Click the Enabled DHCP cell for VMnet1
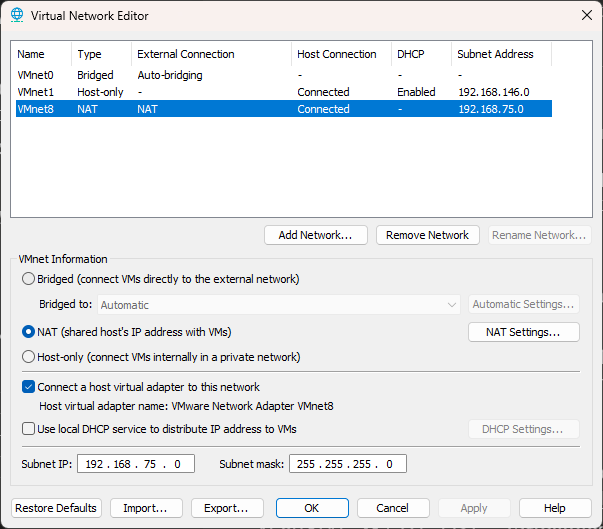This screenshot has width=603, height=529. pyautogui.click(x=416, y=92)
